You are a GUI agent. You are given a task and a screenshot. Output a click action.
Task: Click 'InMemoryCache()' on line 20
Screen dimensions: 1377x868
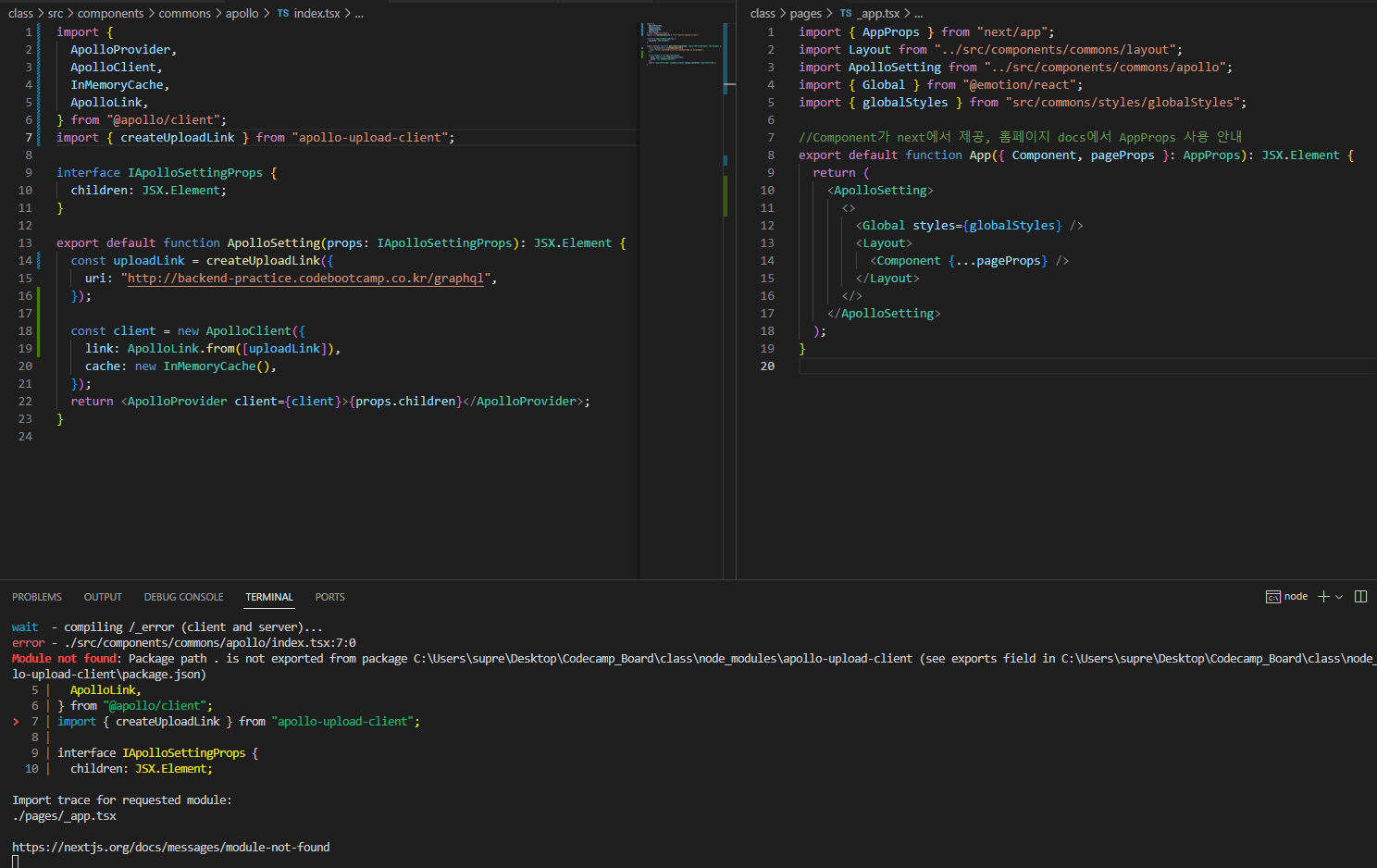217,366
